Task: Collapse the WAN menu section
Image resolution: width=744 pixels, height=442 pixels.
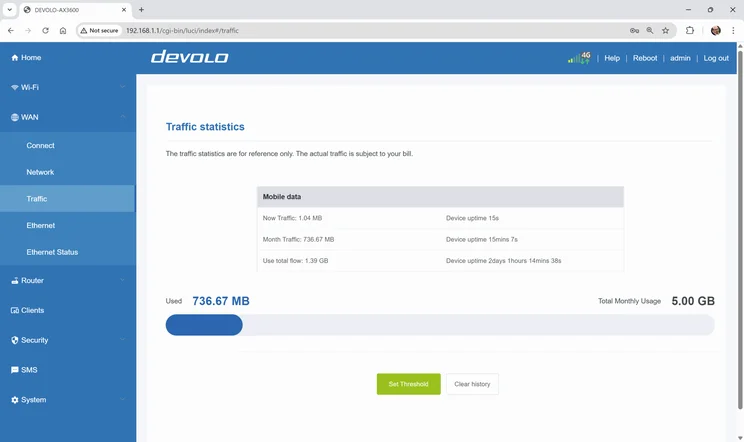Action: pyautogui.click(x=123, y=117)
